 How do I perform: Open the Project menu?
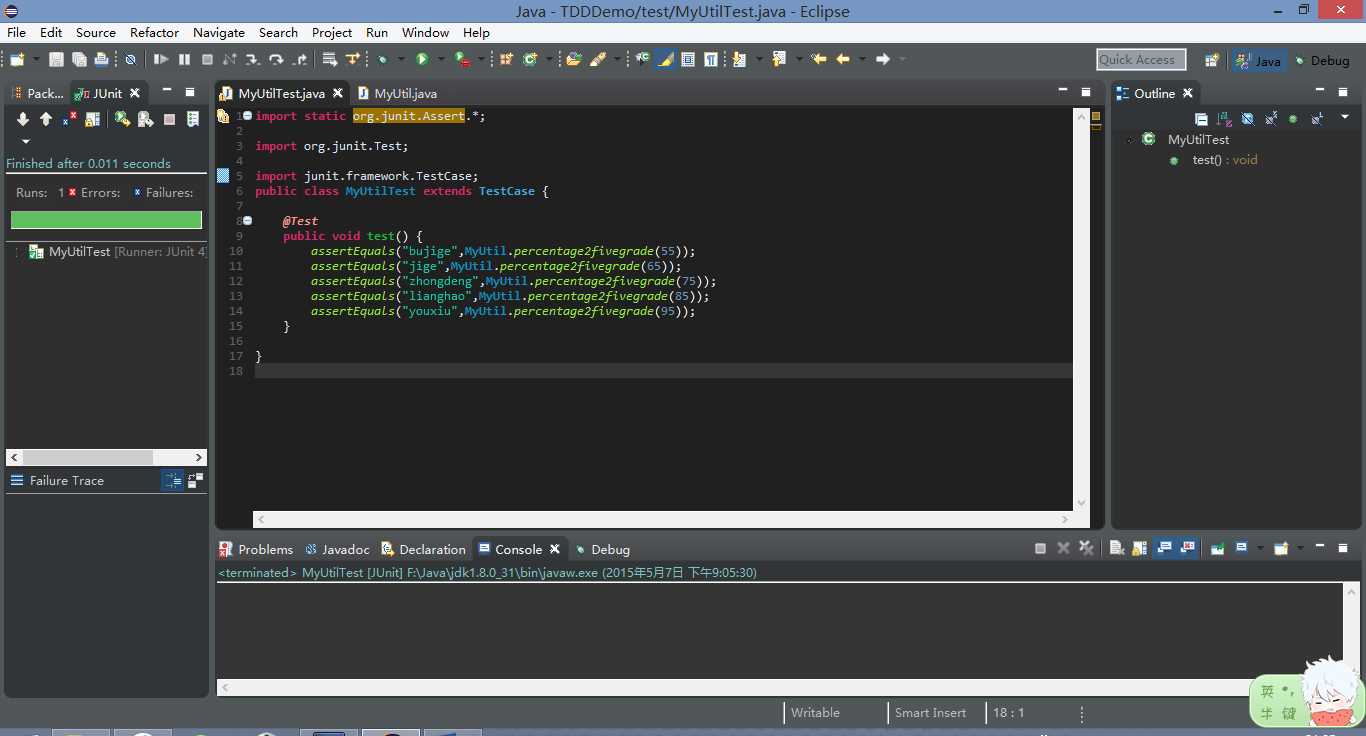point(331,32)
